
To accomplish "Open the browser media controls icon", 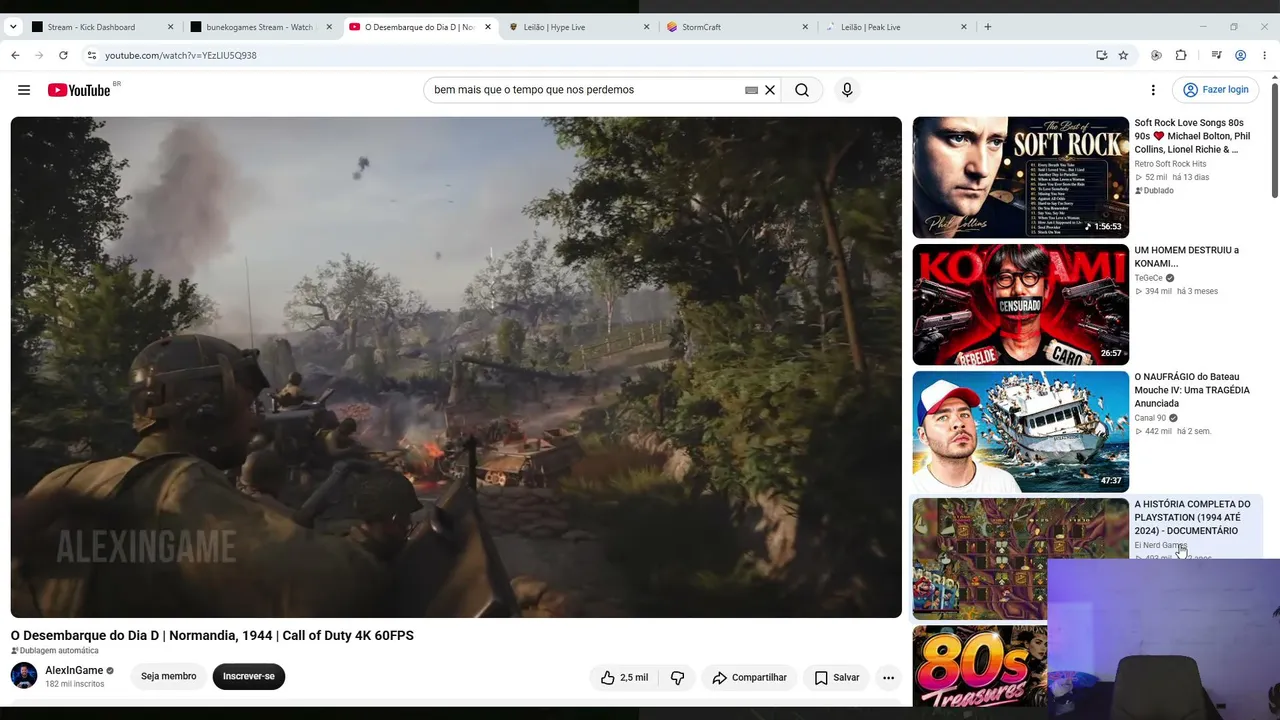I will [1216, 55].
